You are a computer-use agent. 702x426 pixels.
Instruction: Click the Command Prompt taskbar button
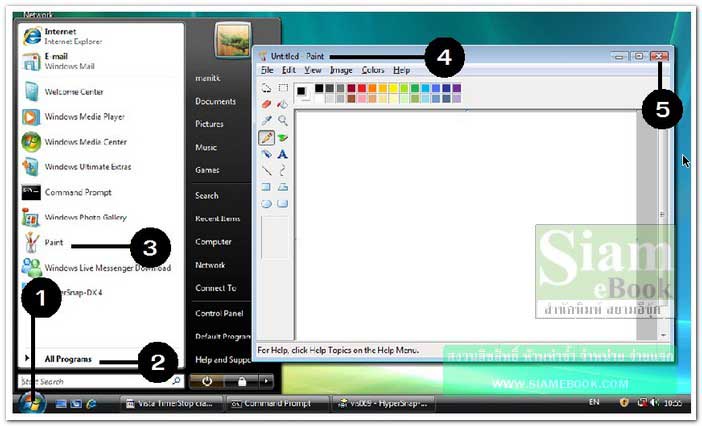point(278,404)
